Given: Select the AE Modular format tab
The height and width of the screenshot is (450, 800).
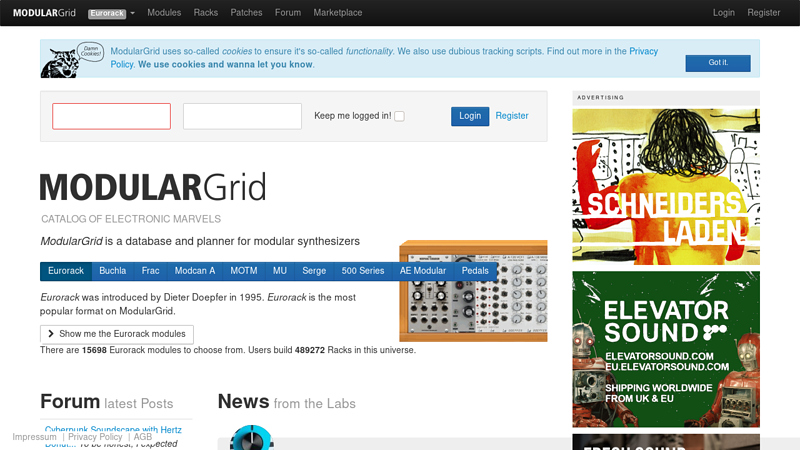Looking at the screenshot, I should [423, 271].
